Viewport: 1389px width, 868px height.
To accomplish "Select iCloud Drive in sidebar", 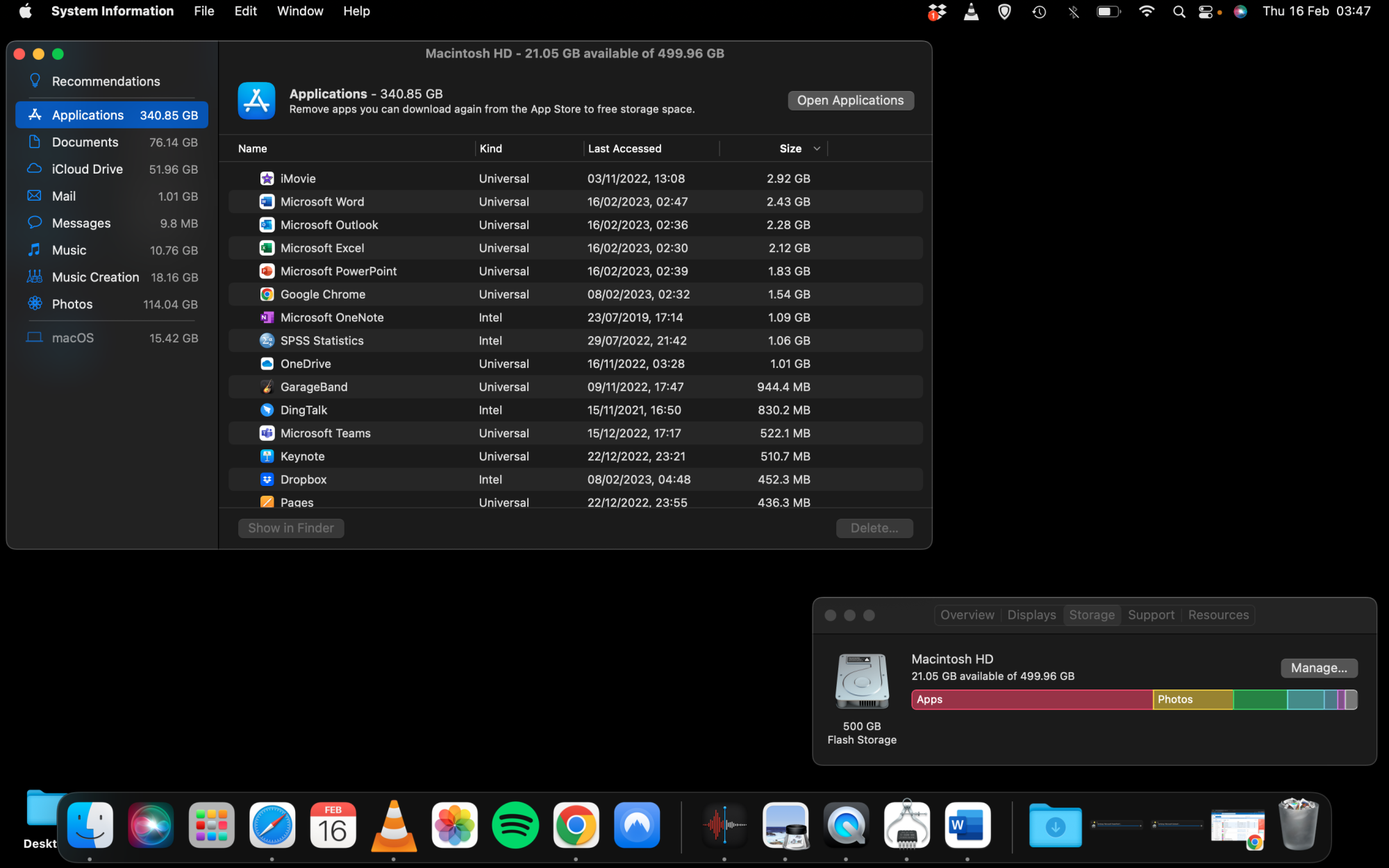I will tap(111, 169).
